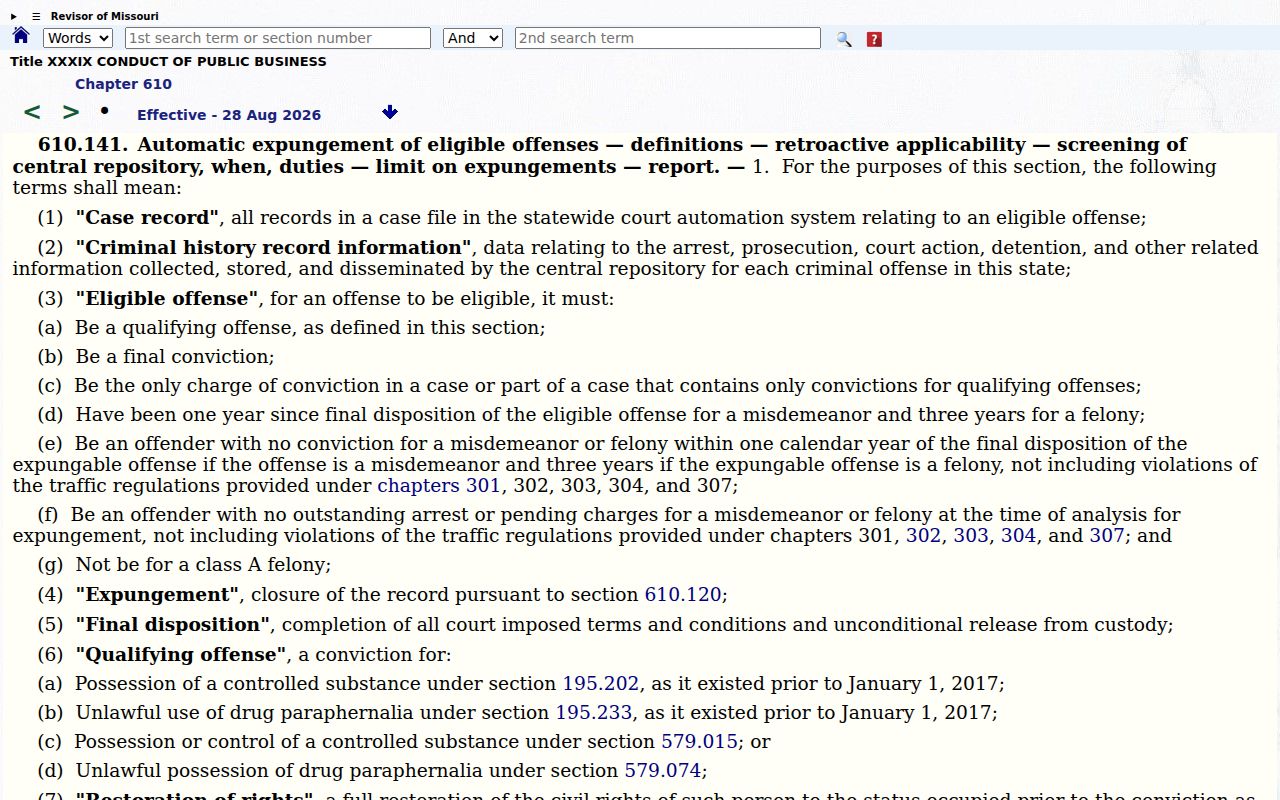
Task: Click the "Criminal history record information" term
Action: click(x=274, y=248)
